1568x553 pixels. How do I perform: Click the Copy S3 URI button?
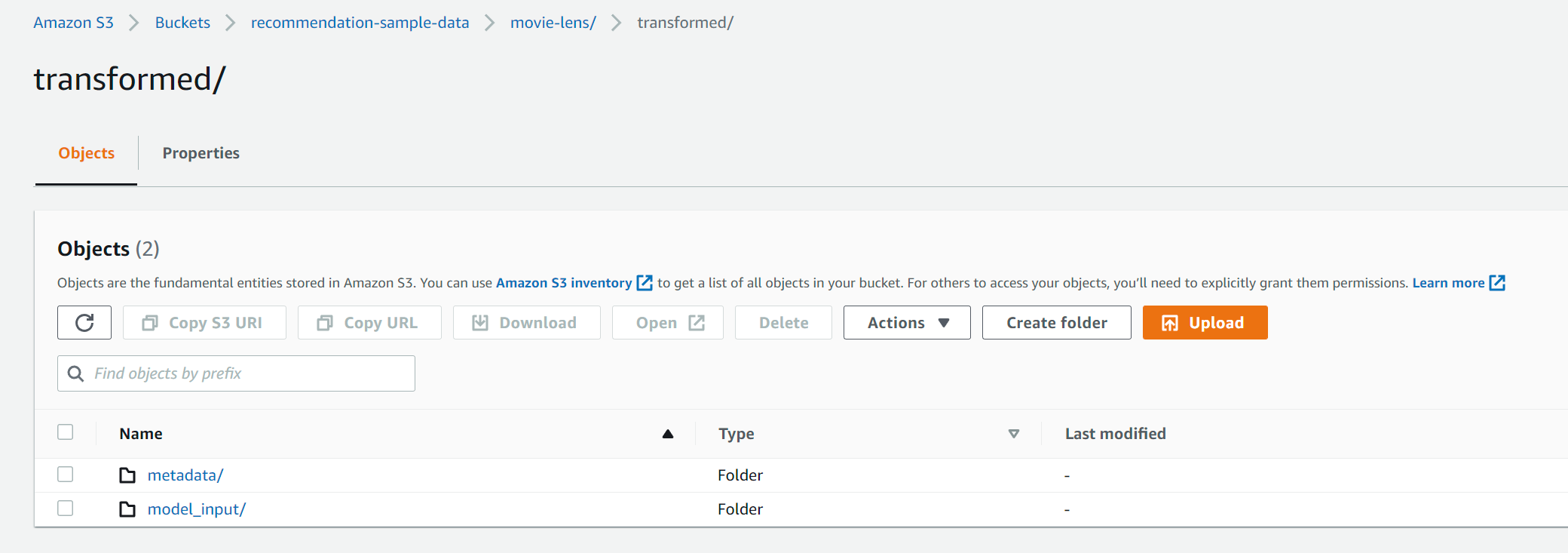tap(204, 323)
